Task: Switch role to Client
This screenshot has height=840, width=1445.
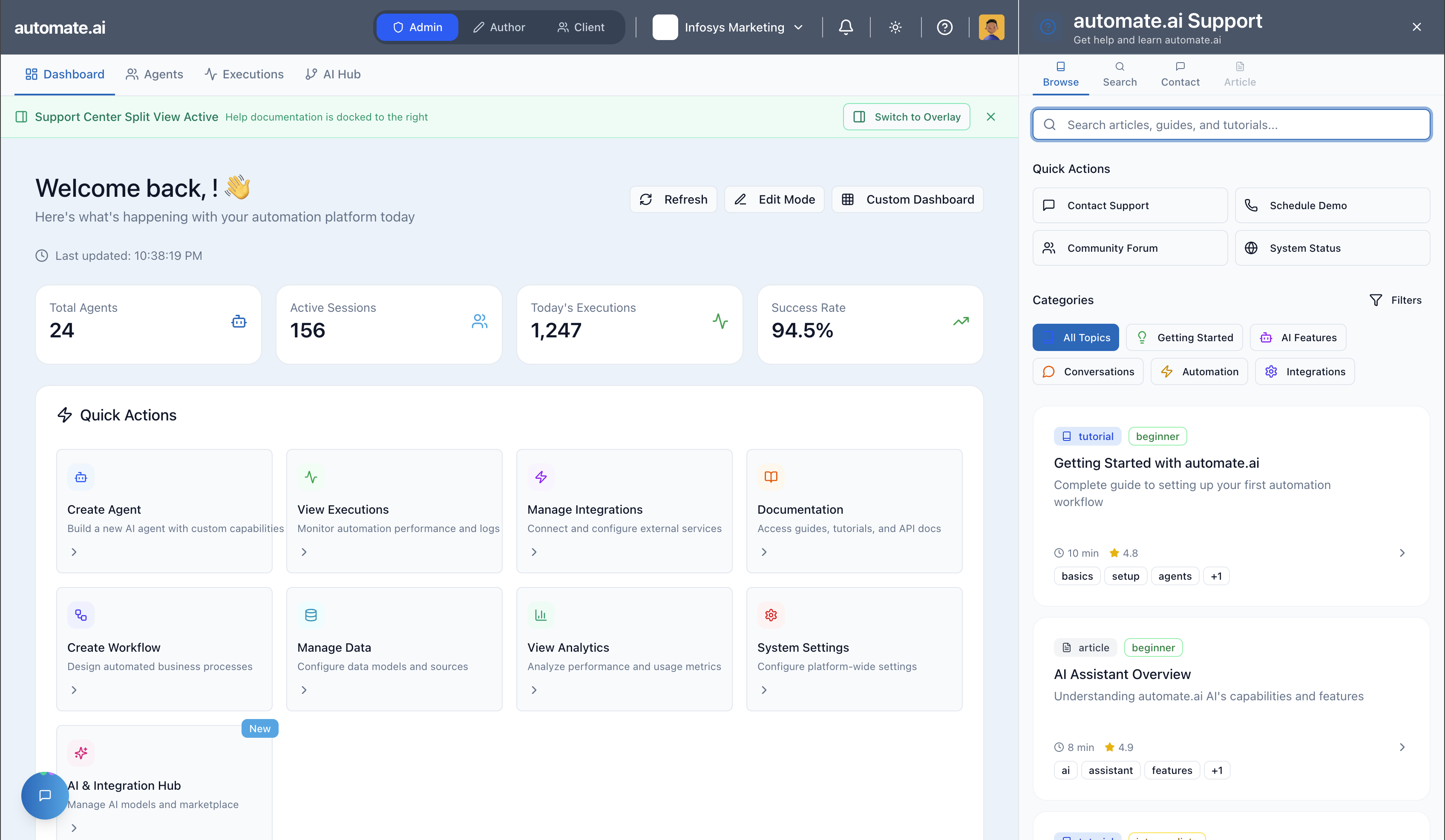Action: tap(581, 27)
